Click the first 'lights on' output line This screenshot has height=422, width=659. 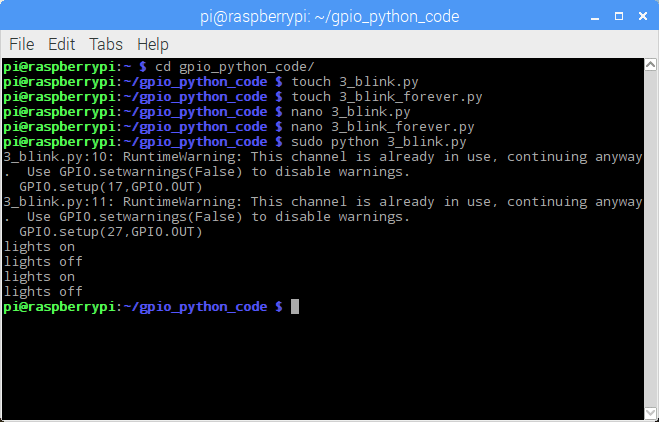[39, 247]
